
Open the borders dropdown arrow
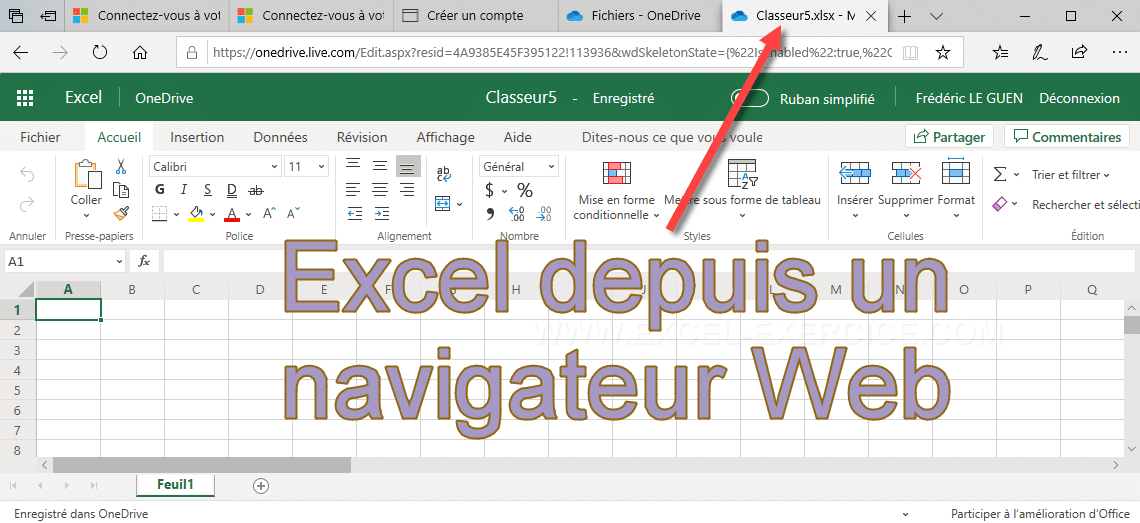[176, 214]
